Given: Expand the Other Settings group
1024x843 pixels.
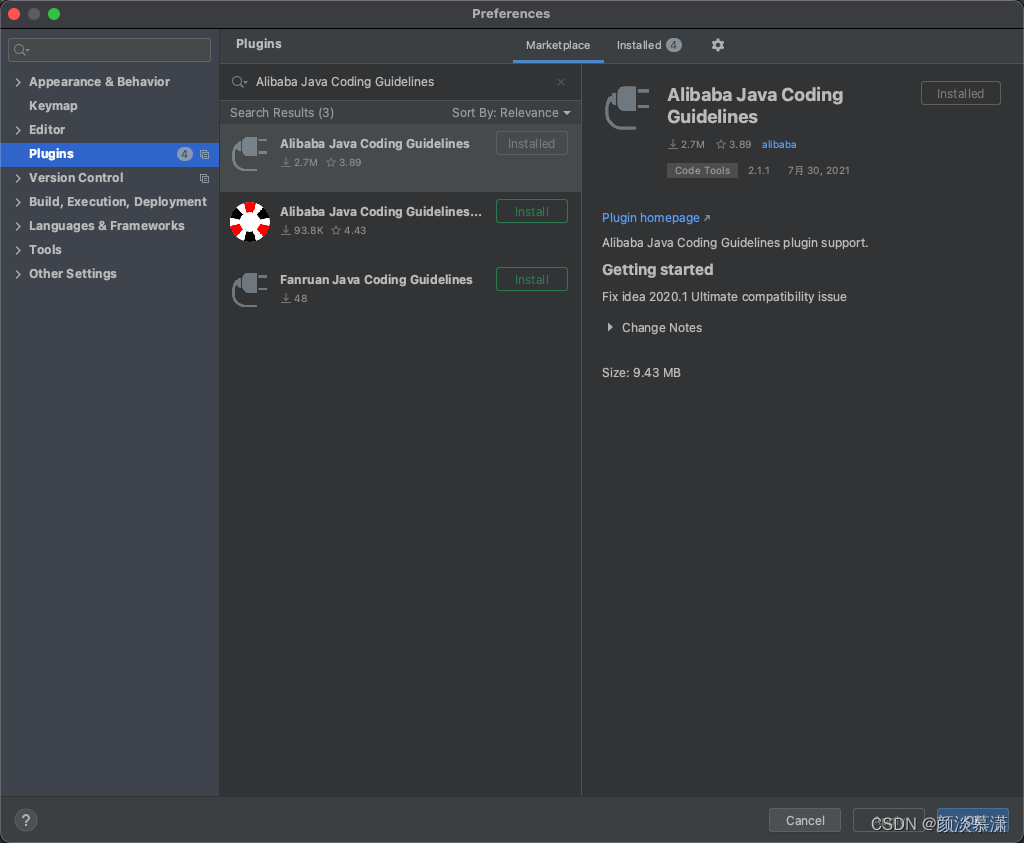Looking at the screenshot, I should pyautogui.click(x=18, y=274).
